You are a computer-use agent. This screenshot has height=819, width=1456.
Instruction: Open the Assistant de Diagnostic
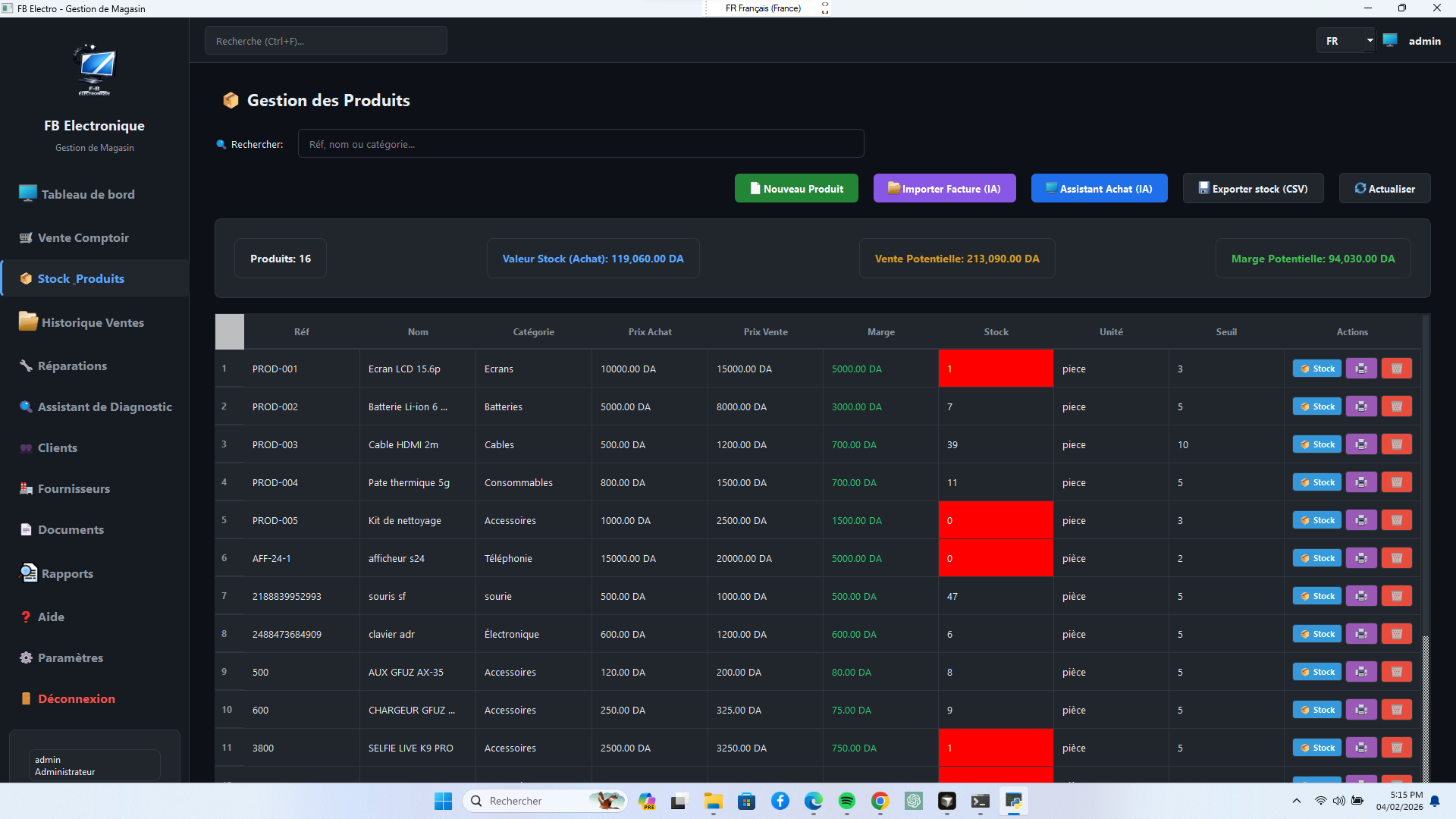pos(104,406)
